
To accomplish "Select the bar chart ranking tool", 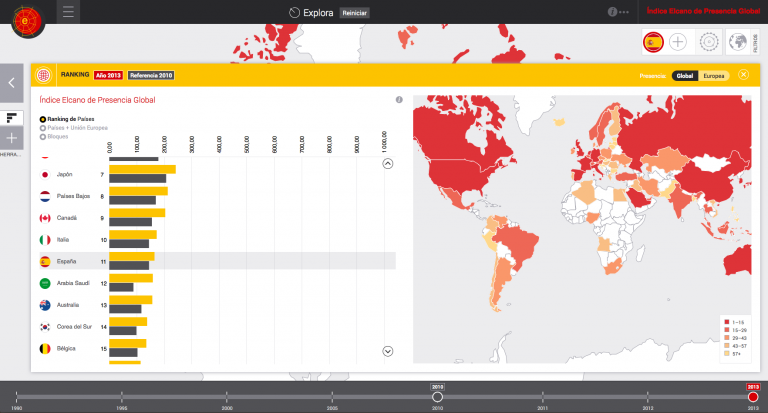I will pos(12,117).
